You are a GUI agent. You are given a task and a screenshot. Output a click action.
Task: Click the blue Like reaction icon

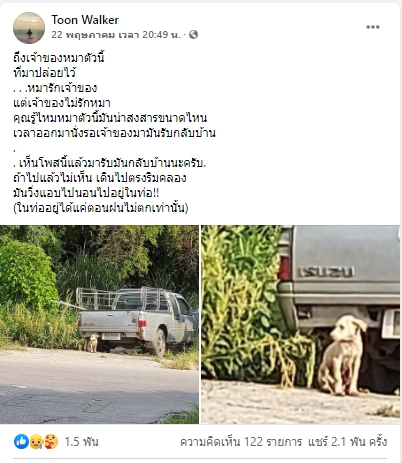[21, 441]
